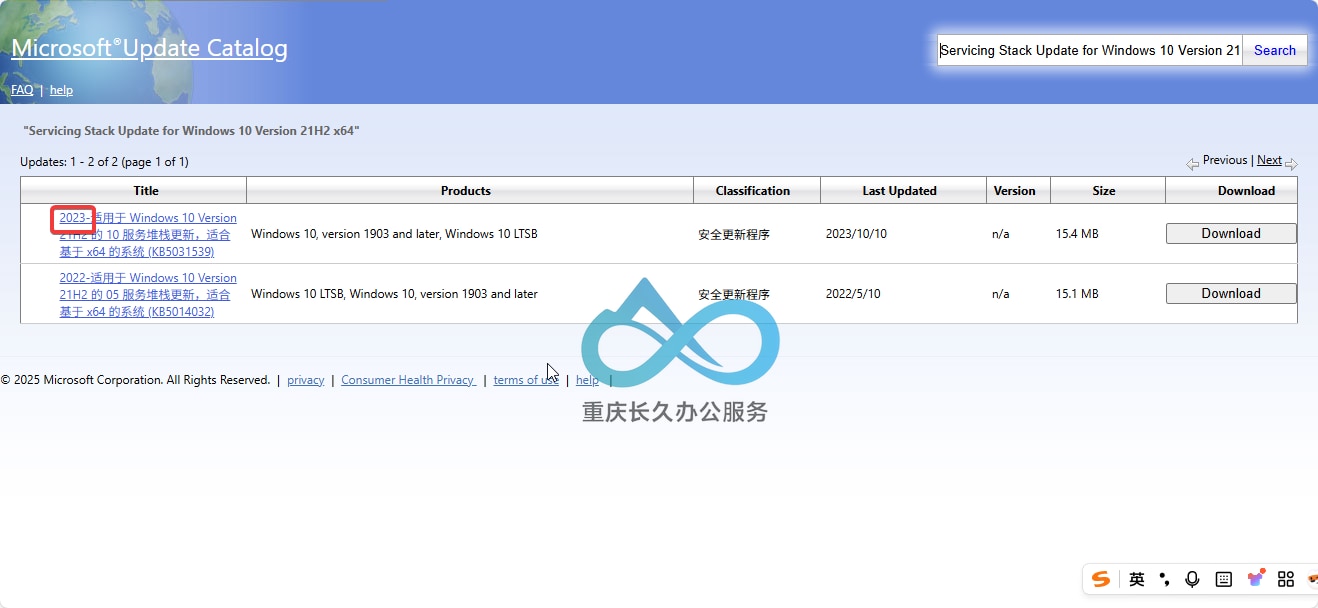The width and height of the screenshot is (1318, 608).
Task: Open the privacy link in the footer
Action: 305,380
